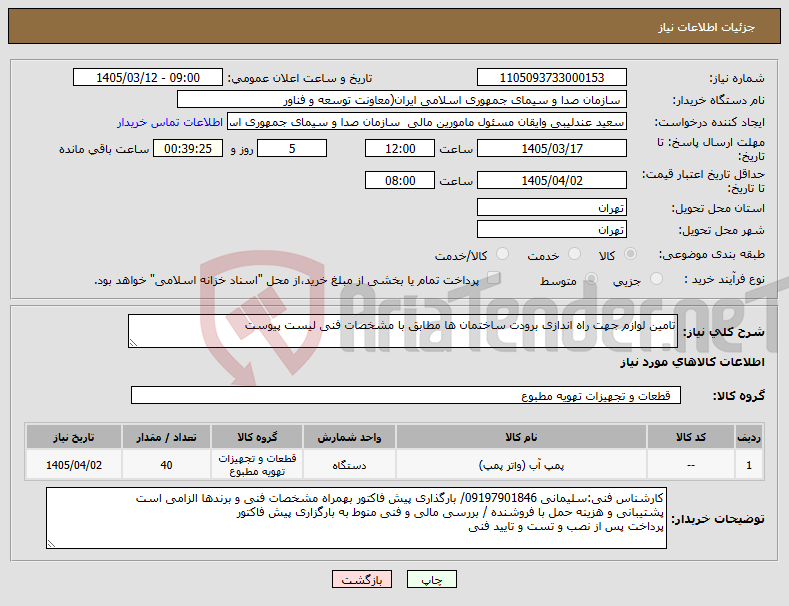Image resolution: width=789 pixels, height=606 pixels.
Task: Click the resize handle of توضیحات خریدار textarea
Action: [x=51, y=544]
